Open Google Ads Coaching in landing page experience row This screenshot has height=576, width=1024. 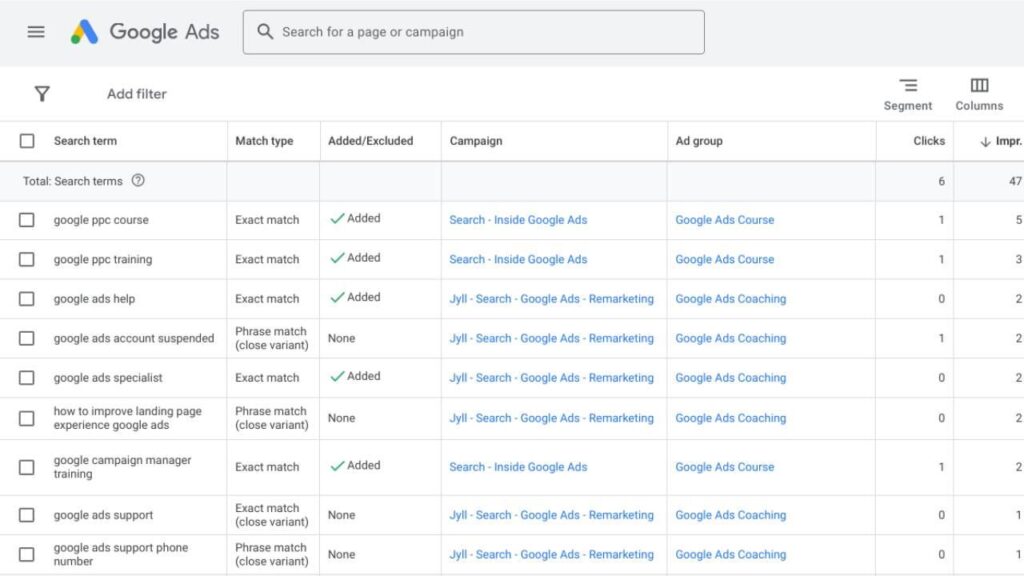tap(731, 419)
